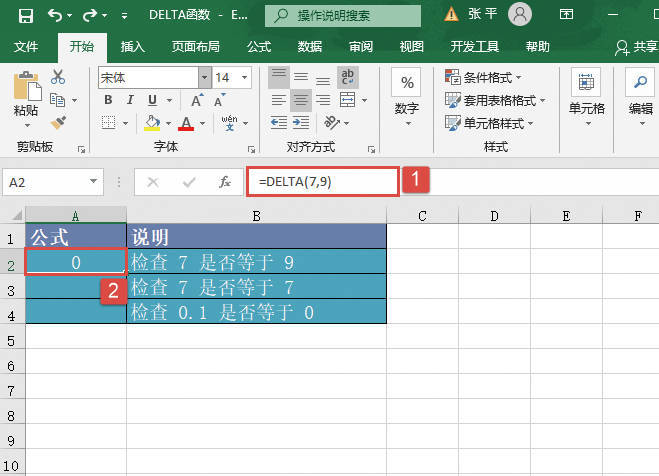Screen dimensions: 659x476
Task: Toggle Bold formatting
Action: [106, 100]
